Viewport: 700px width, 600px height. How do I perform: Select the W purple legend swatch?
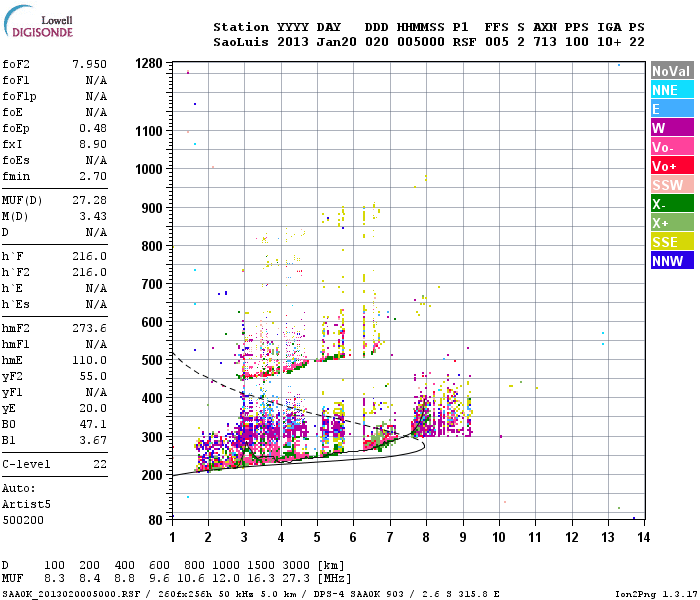[x=672, y=128]
